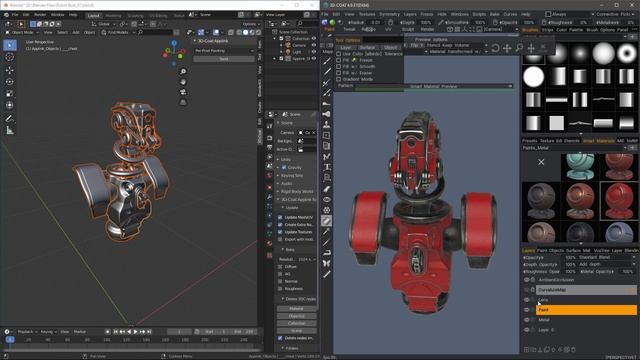Open Blender Render menu

point(40,15)
